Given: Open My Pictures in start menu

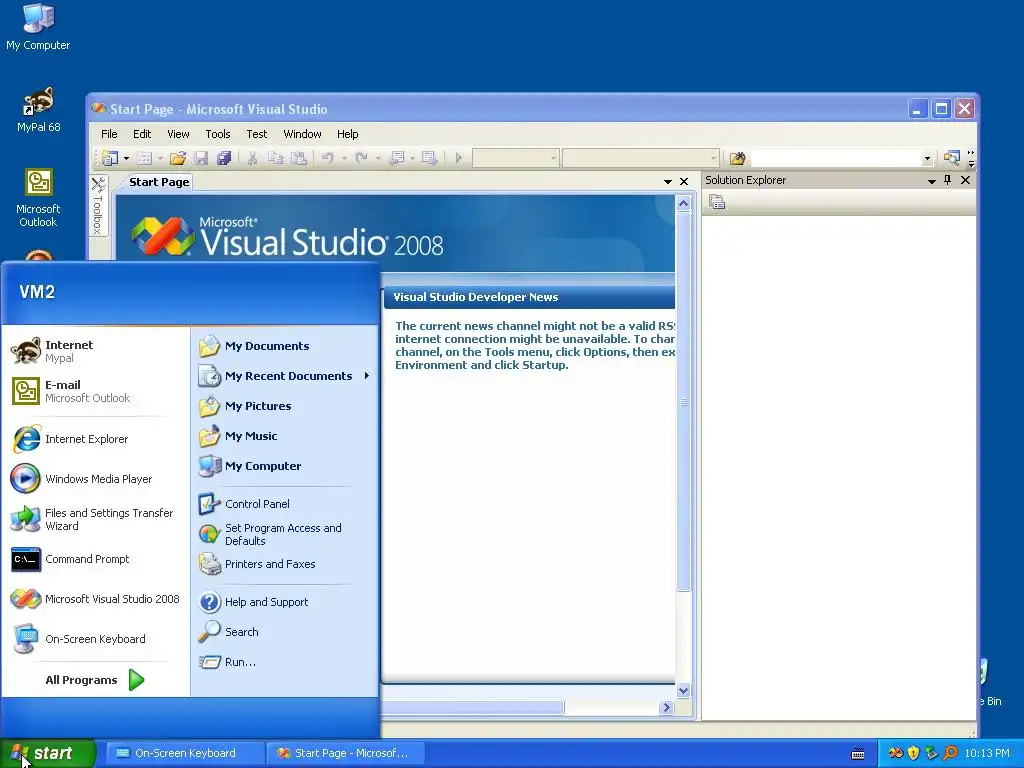Looking at the screenshot, I should pos(285,406).
